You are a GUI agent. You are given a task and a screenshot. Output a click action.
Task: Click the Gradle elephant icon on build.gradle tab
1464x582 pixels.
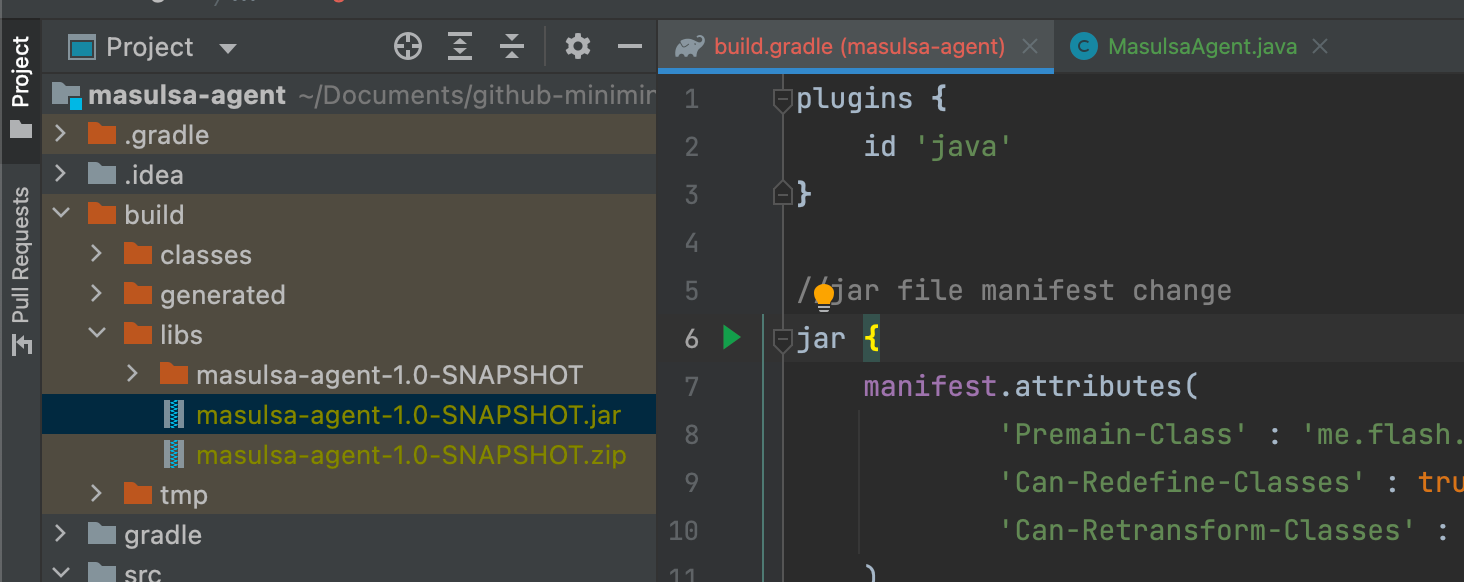click(689, 46)
